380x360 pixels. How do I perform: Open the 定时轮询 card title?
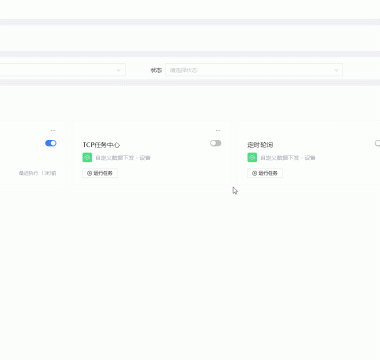[260, 145]
